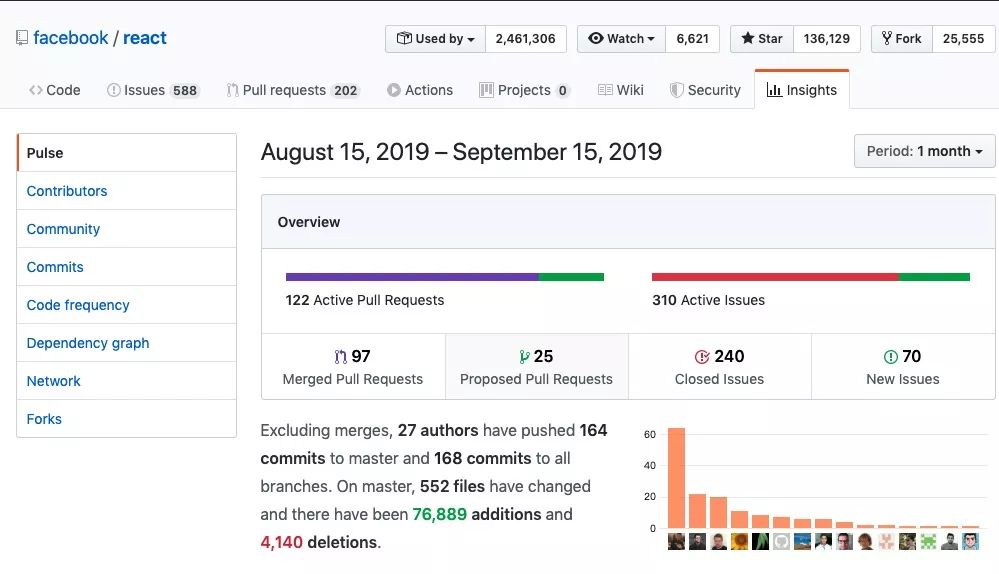Click the first contributor avatar under chart
Screen dimensions: 999x574
(x=676, y=541)
